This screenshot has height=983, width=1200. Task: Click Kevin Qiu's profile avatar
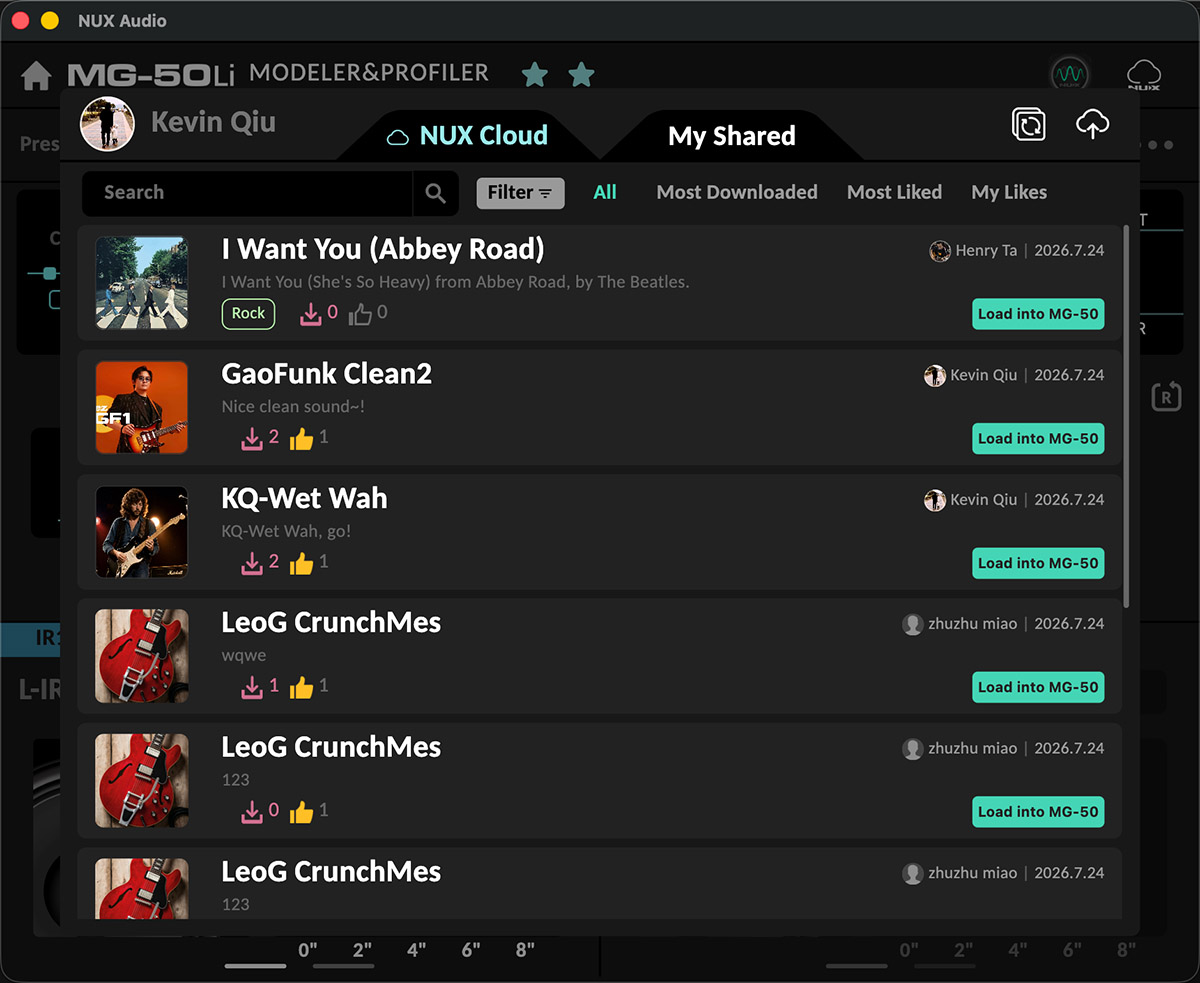107,124
